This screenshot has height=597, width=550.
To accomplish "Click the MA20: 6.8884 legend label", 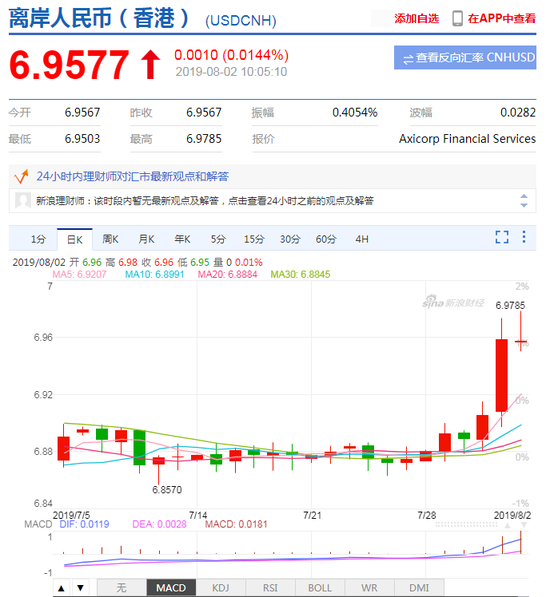I will pos(228,274).
